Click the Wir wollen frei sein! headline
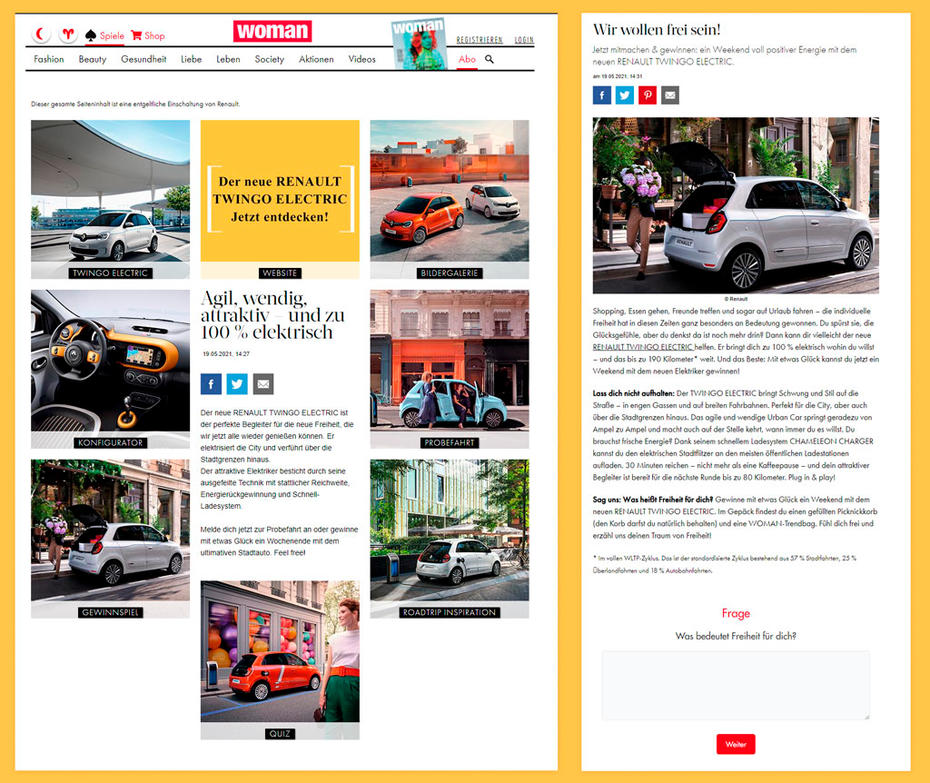The height and width of the screenshot is (783, 930). (x=656, y=30)
